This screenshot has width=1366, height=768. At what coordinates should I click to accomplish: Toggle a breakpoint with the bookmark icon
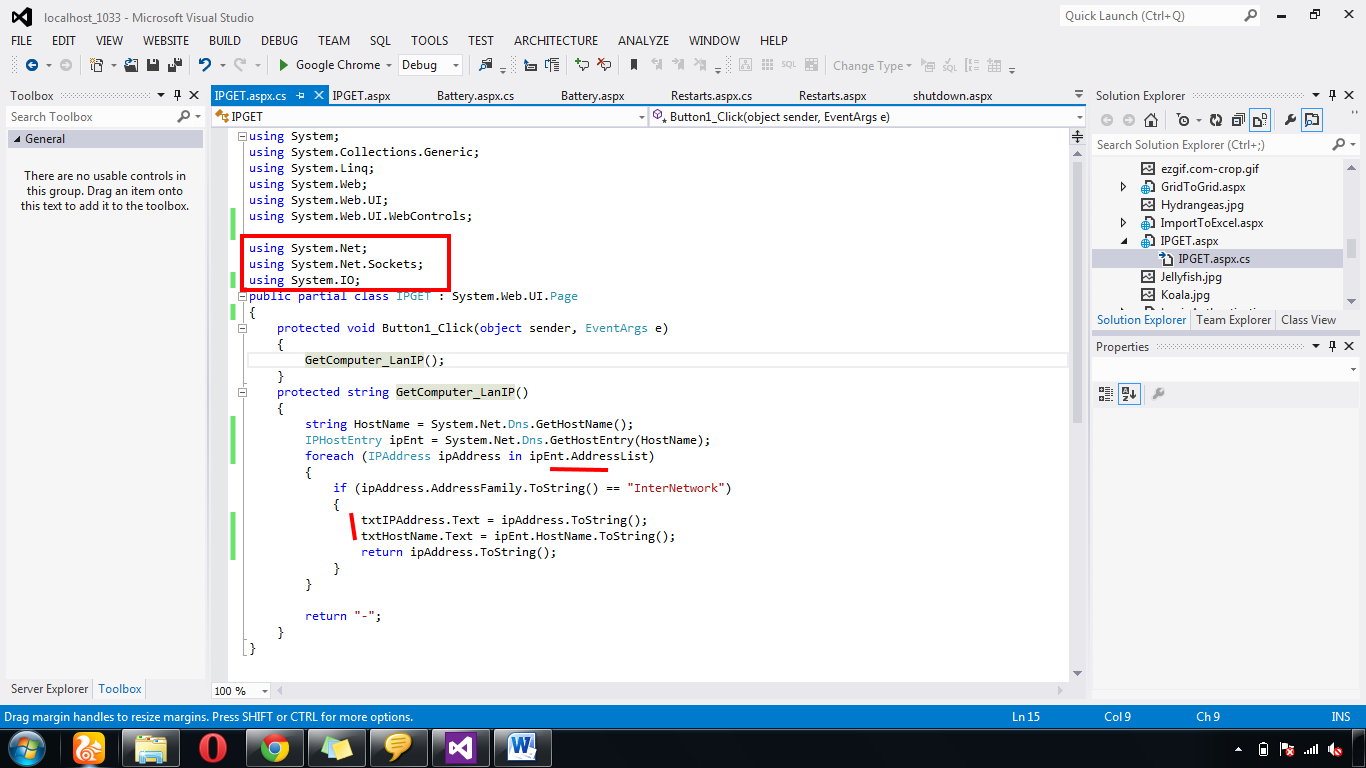pyautogui.click(x=633, y=65)
